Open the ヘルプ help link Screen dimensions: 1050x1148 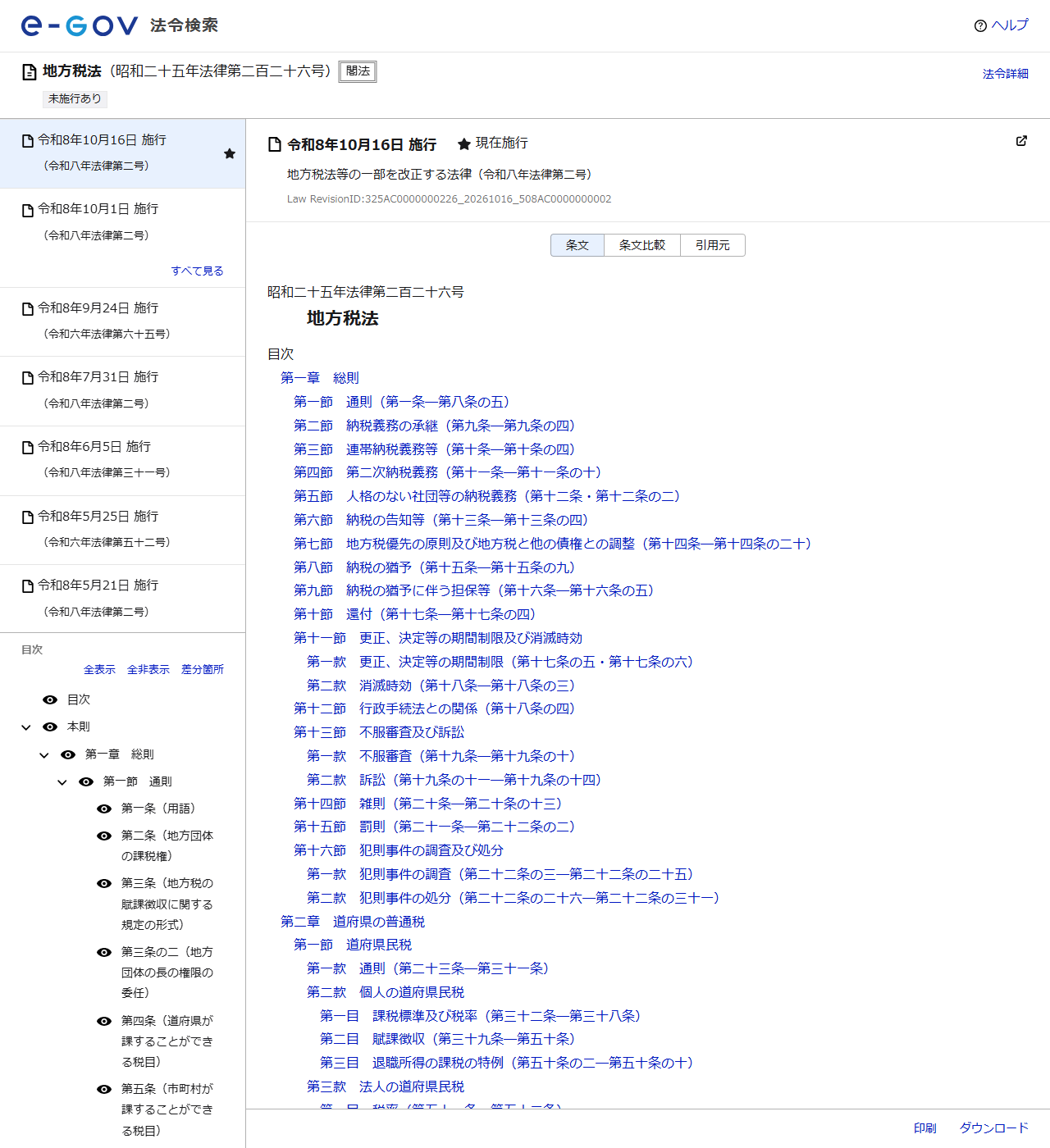tap(1001, 25)
